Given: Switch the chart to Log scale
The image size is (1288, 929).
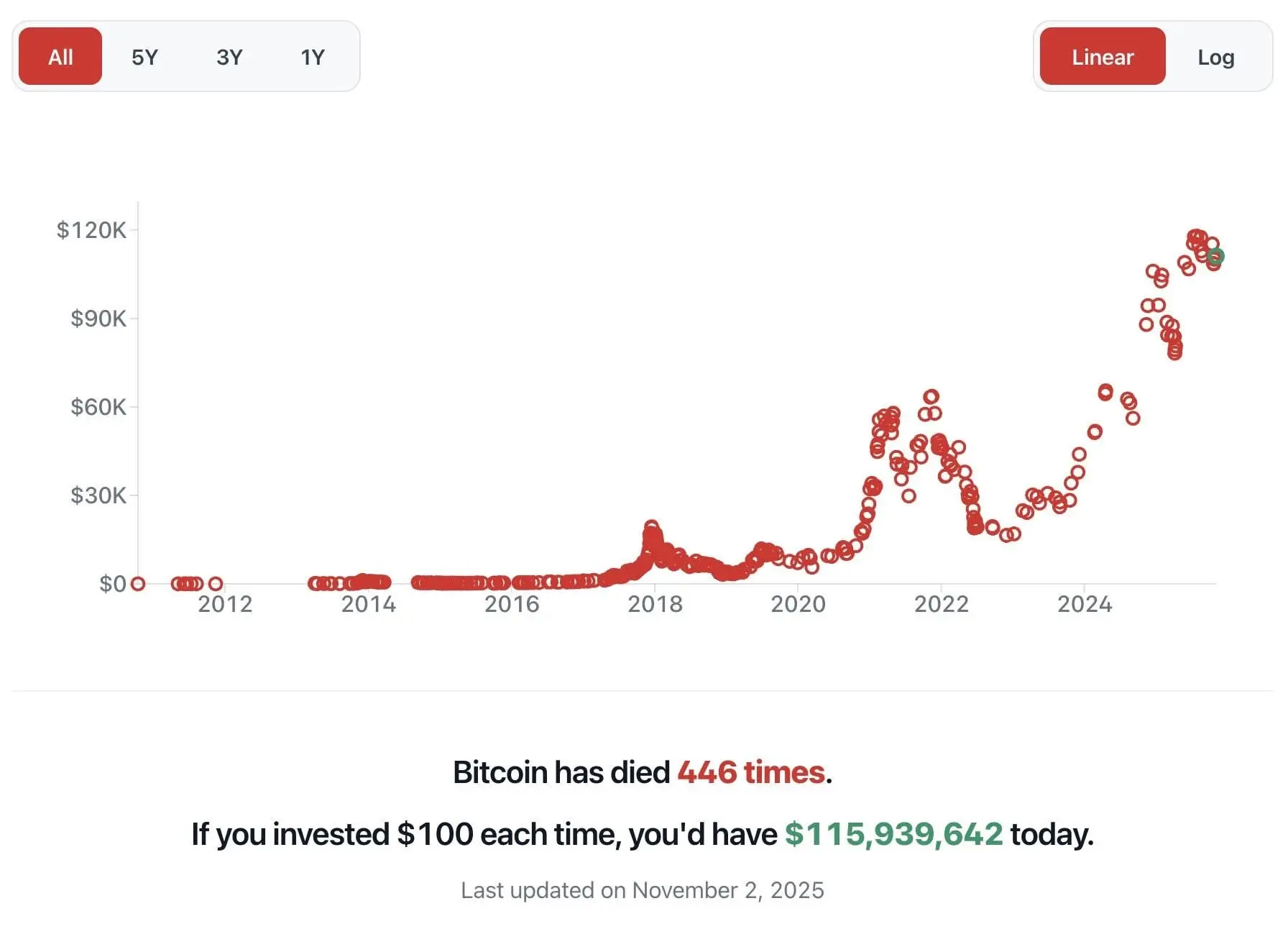Looking at the screenshot, I should point(1215,57).
